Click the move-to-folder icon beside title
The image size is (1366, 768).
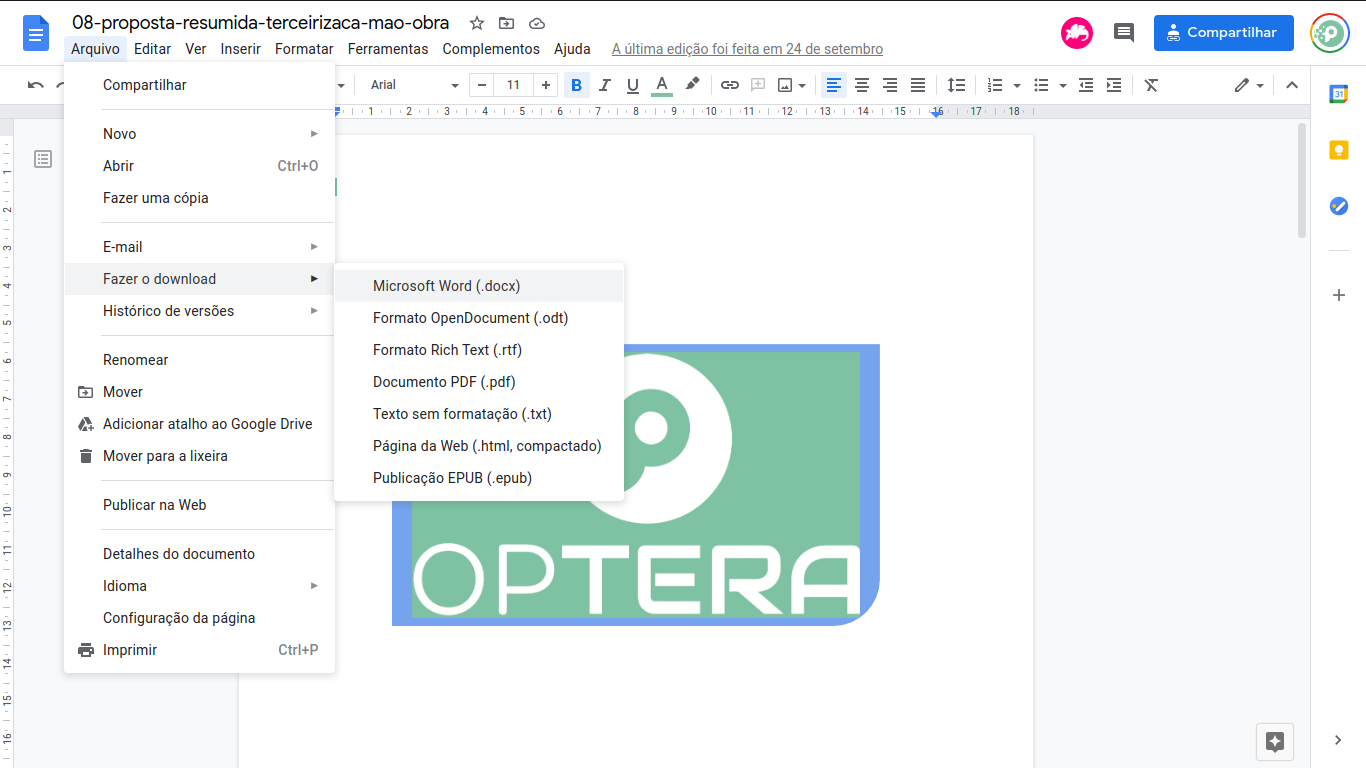coord(507,23)
